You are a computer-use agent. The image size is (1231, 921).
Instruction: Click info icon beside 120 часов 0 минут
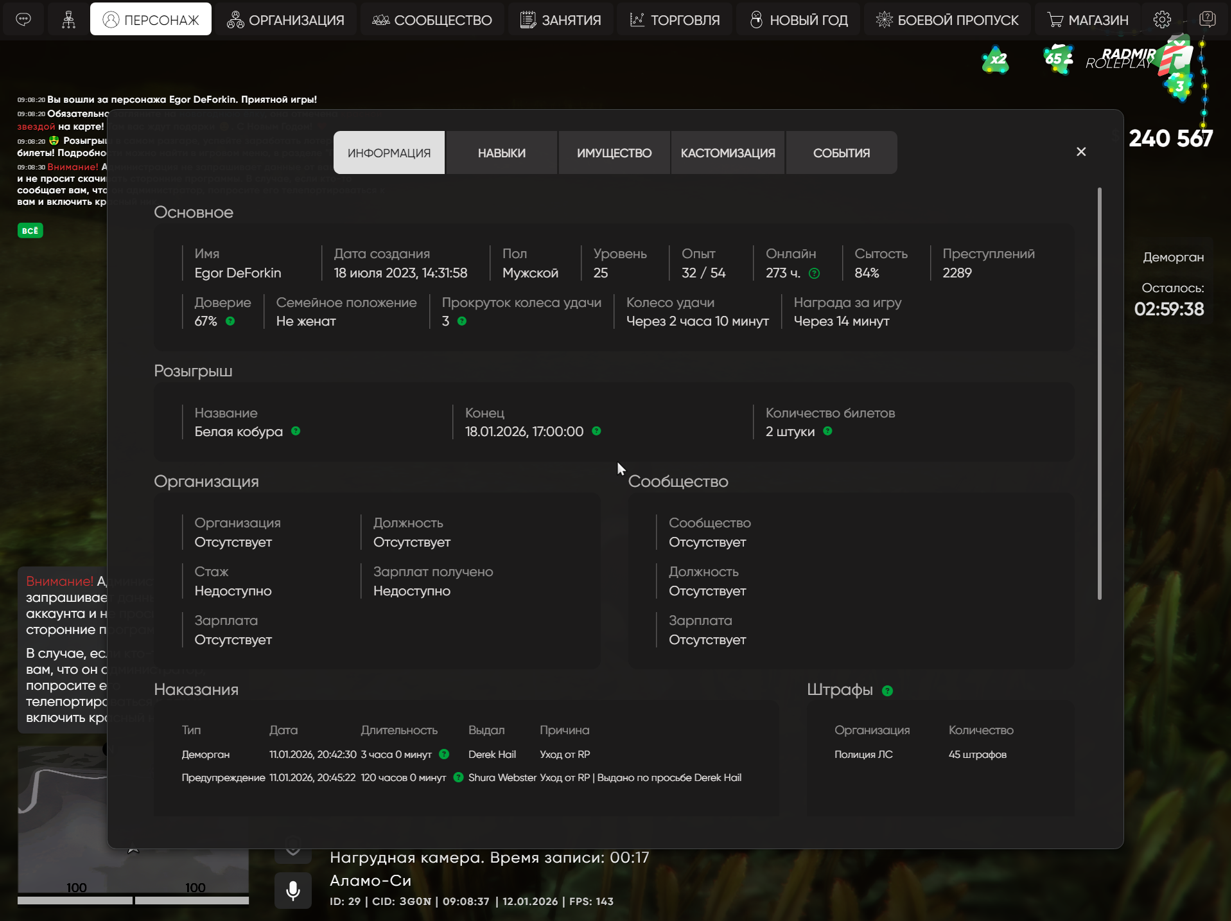pyautogui.click(x=458, y=777)
